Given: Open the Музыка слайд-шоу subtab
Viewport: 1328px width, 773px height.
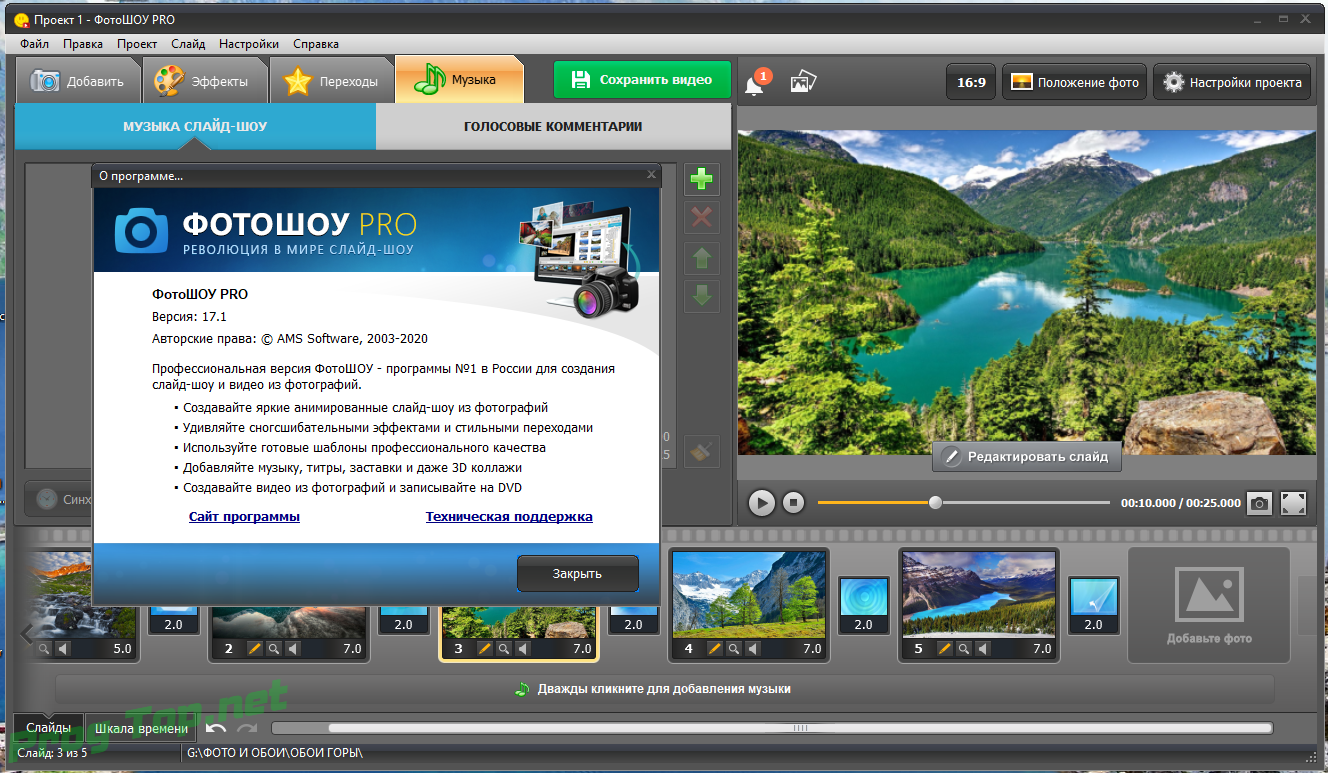Looking at the screenshot, I should (195, 127).
